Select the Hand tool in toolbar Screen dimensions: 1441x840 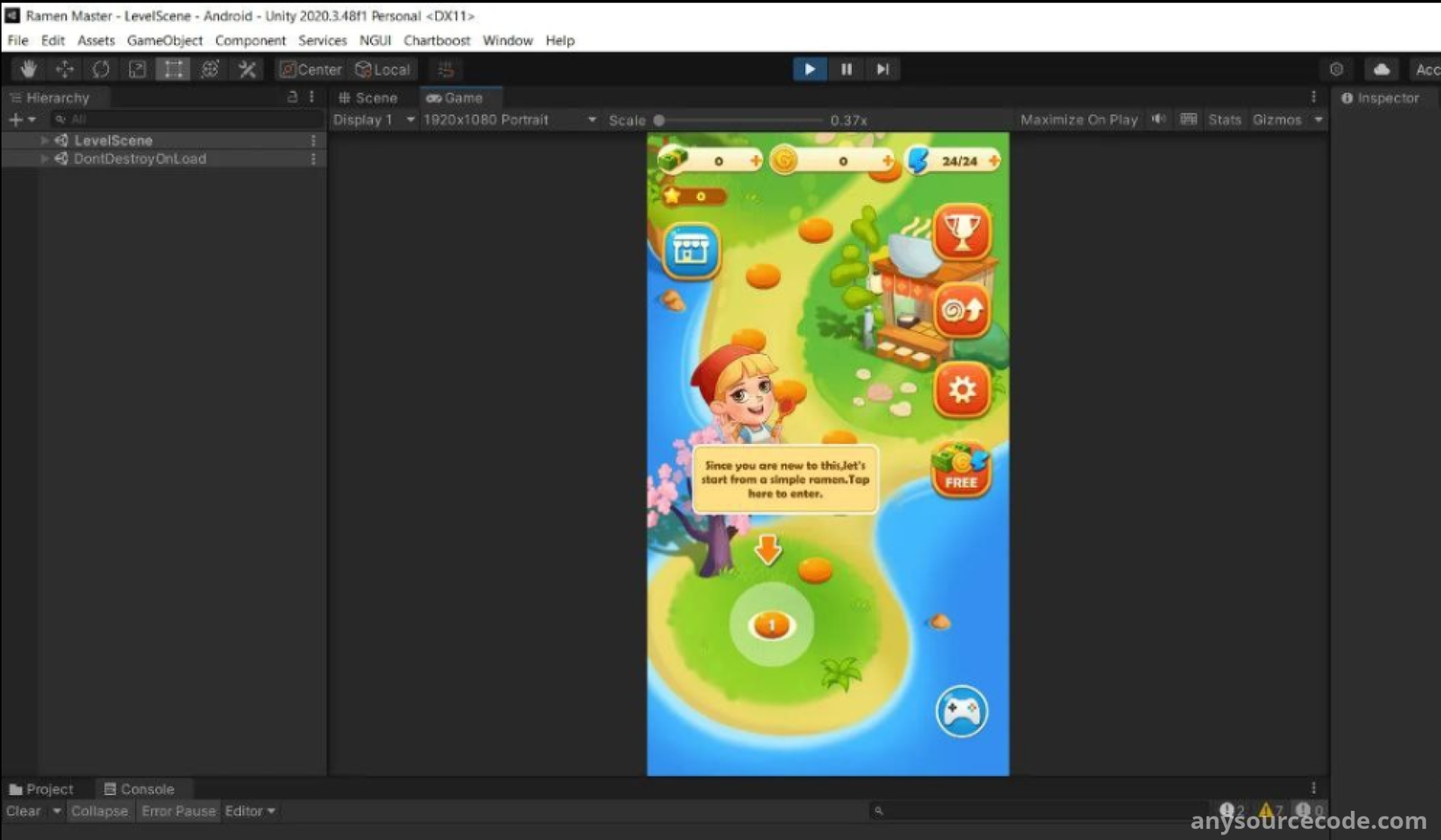click(28, 69)
